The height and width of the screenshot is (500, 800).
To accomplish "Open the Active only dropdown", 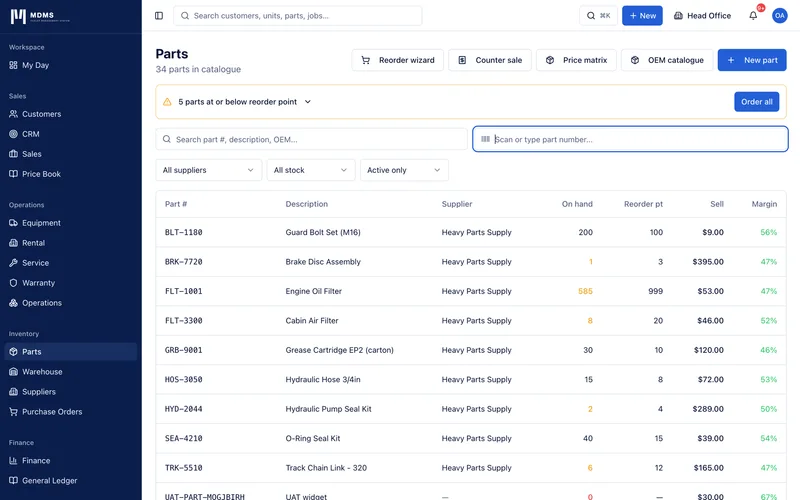I will [404, 170].
